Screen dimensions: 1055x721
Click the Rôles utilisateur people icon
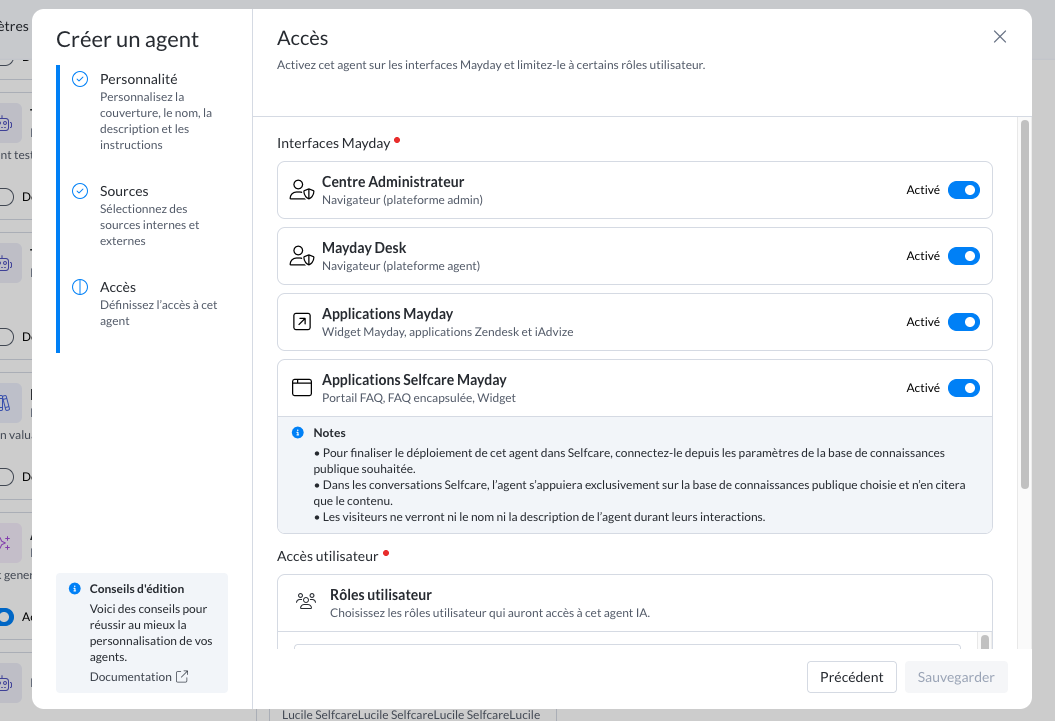point(306,601)
